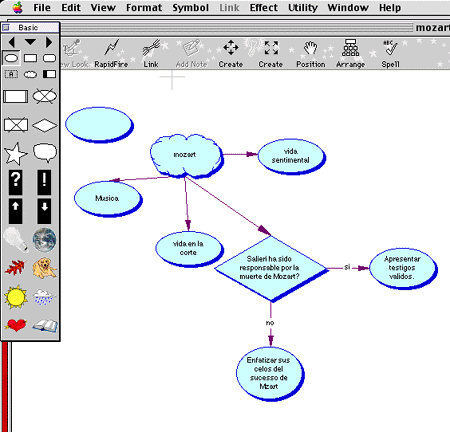
Task: Select the Musica oval node
Action: [108, 199]
